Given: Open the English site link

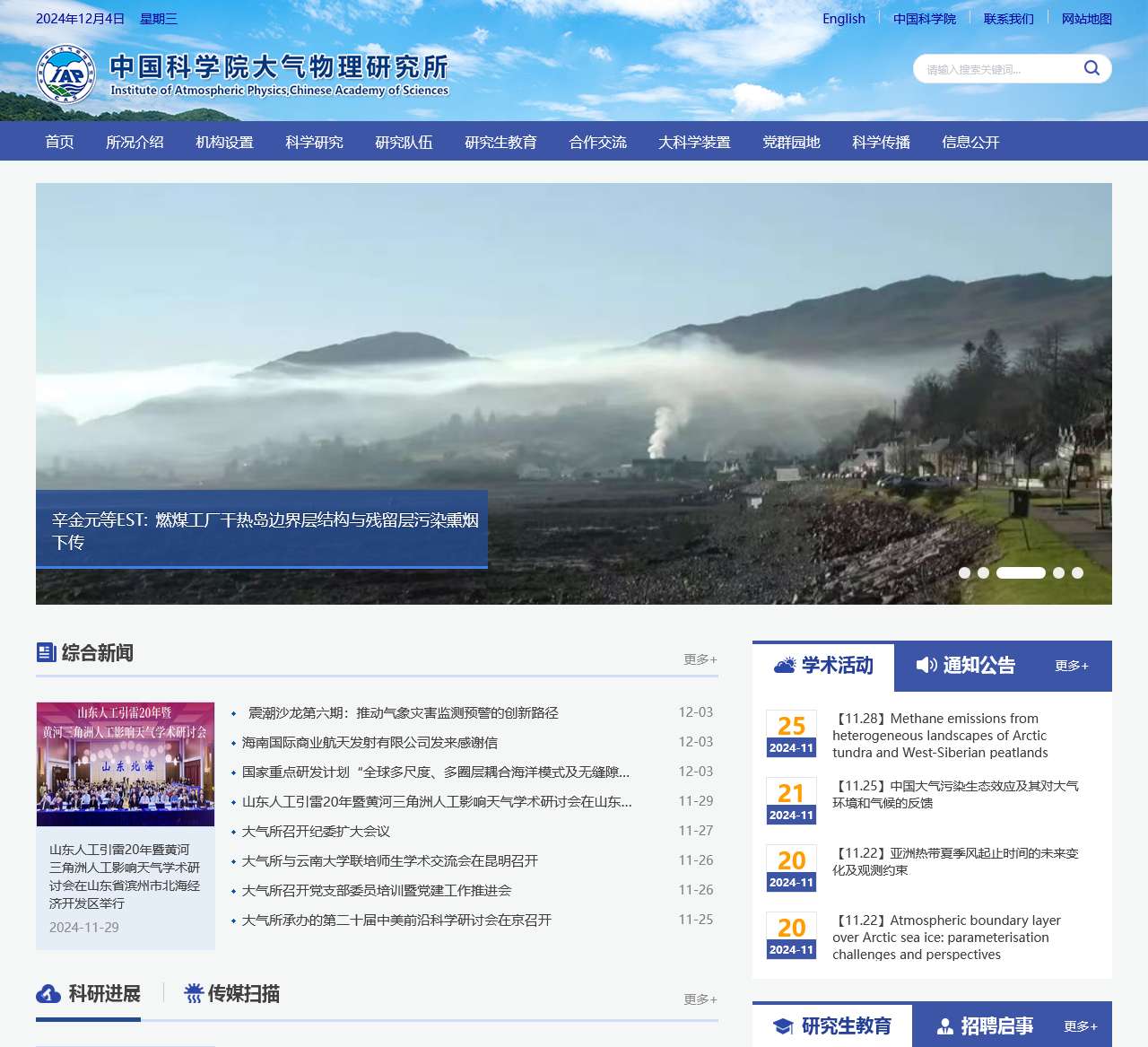Looking at the screenshot, I should point(843,19).
